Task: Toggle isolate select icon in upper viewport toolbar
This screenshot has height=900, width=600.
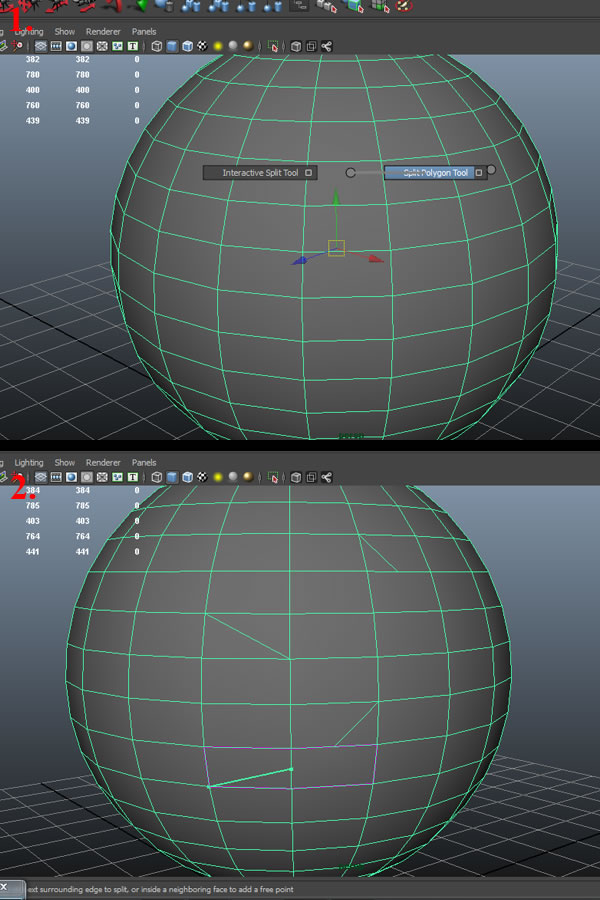Action: tap(273, 46)
